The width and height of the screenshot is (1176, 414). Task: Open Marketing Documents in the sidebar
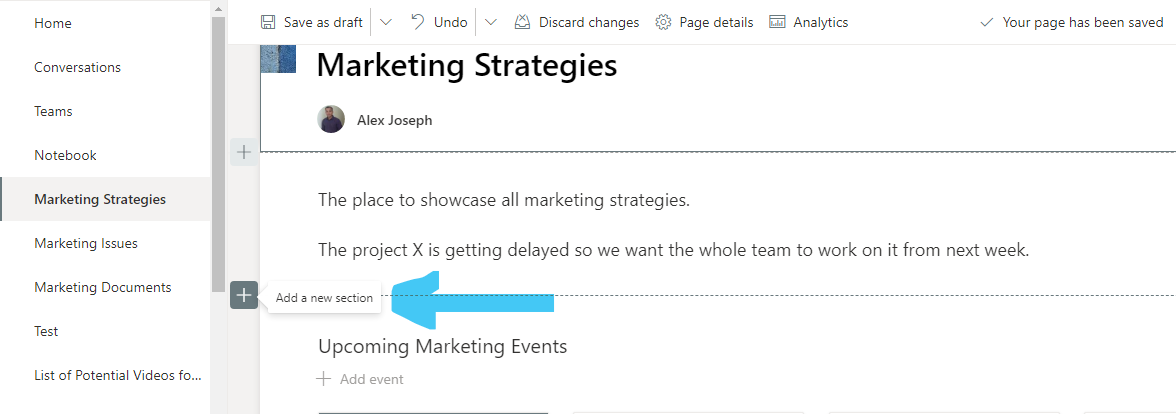coord(102,287)
